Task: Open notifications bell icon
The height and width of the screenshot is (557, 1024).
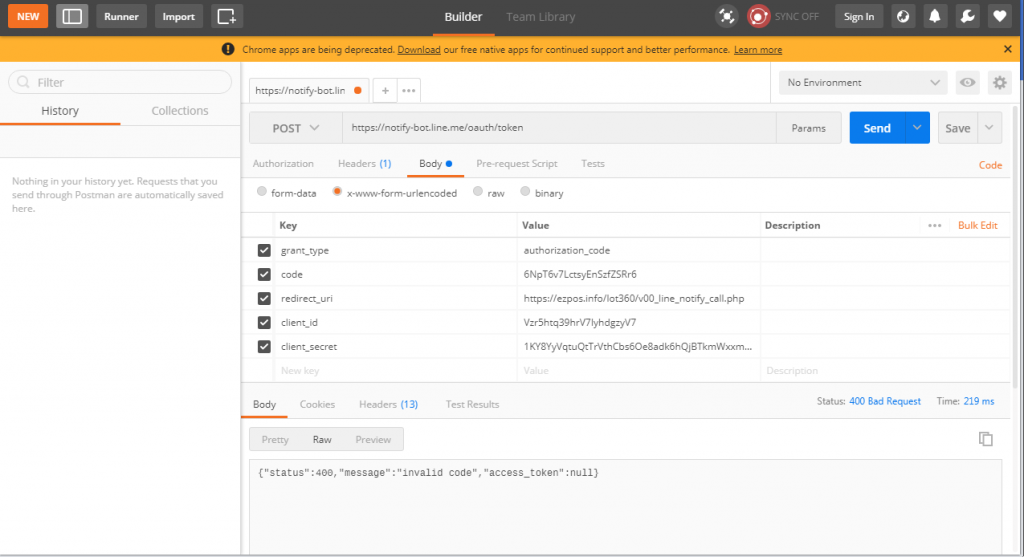Action: [x=935, y=16]
